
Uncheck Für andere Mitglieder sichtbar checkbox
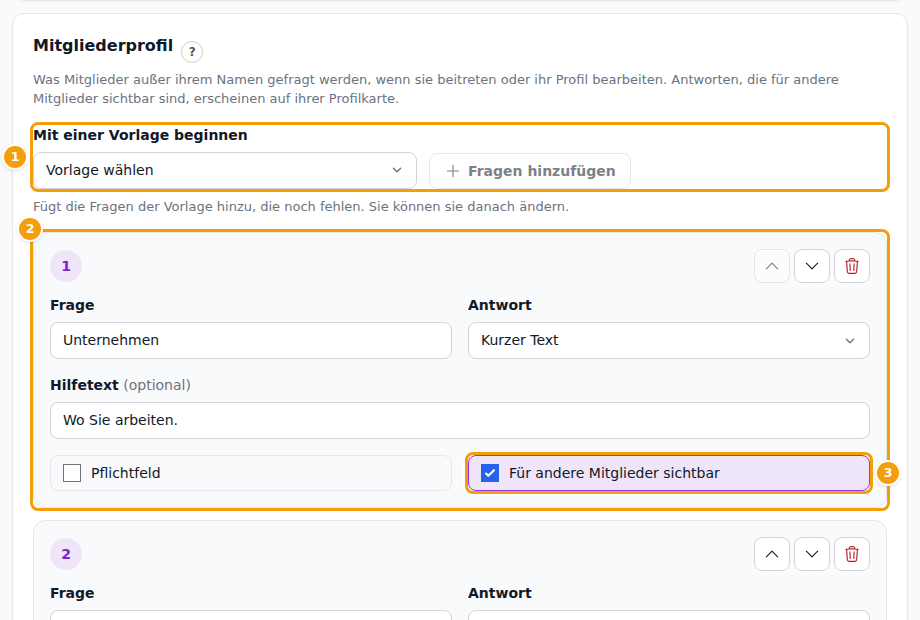489,473
